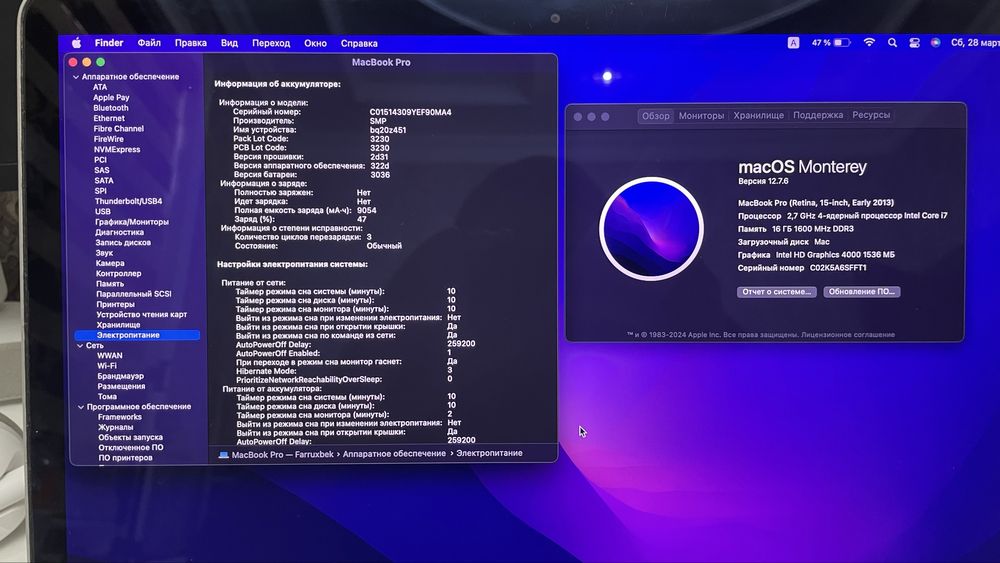This screenshot has height=563, width=1000.
Task: Click the input source A icon
Action: [793, 43]
